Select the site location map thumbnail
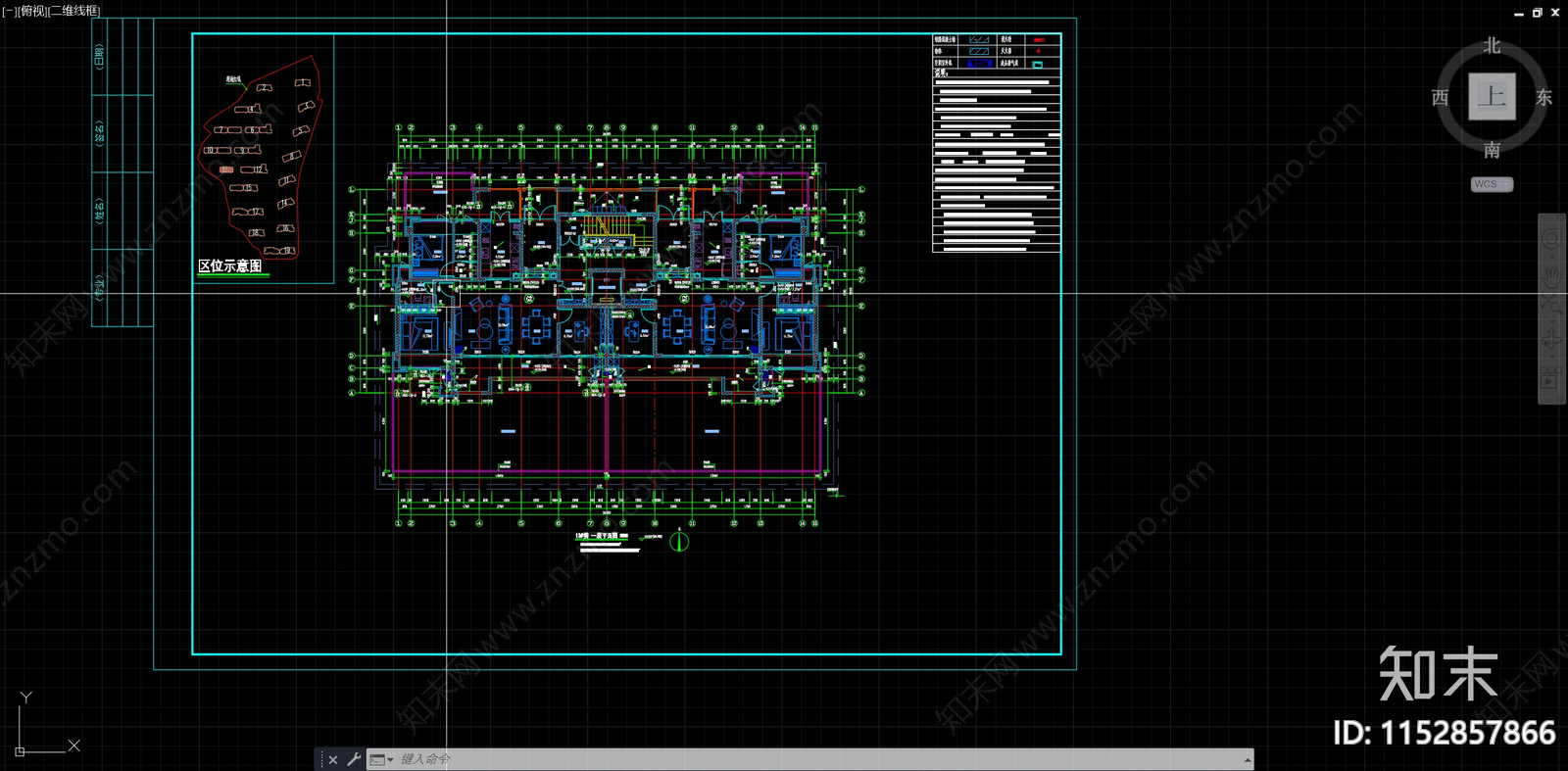This screenshot has width=1568, height=771. [263, 159]
